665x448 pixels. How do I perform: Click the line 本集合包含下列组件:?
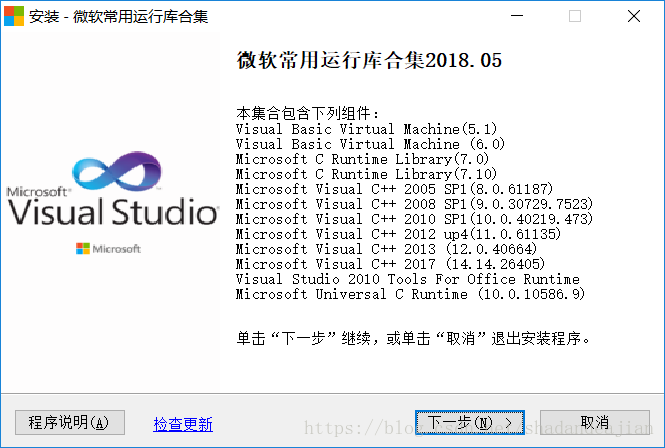tap(307, 113)
